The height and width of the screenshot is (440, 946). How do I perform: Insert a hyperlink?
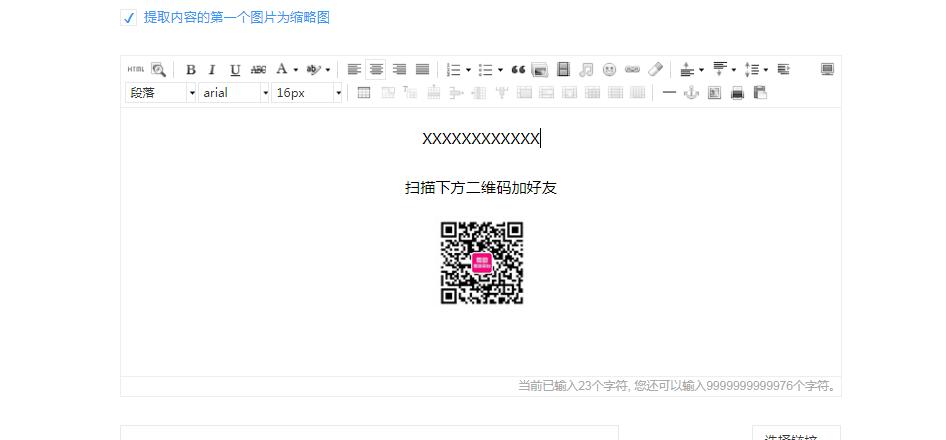[x=632, y=70]
